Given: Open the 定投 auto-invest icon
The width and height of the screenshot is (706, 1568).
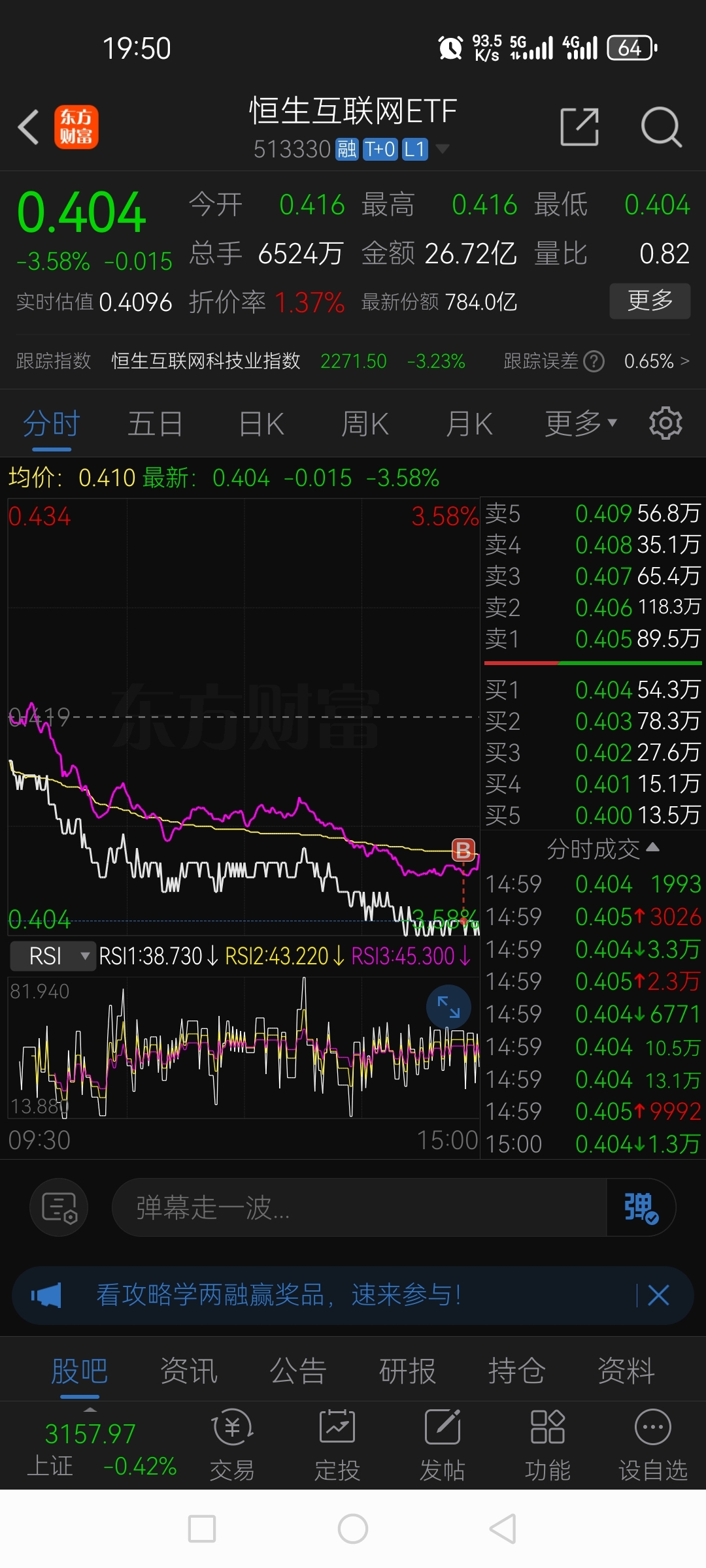Looking at the screenshot, I should pyautogui.click(x=337, y=1445).
